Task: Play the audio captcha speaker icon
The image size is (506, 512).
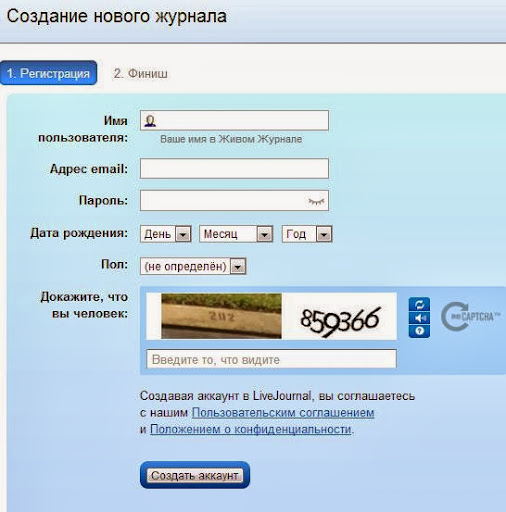Action: (419, 318)
